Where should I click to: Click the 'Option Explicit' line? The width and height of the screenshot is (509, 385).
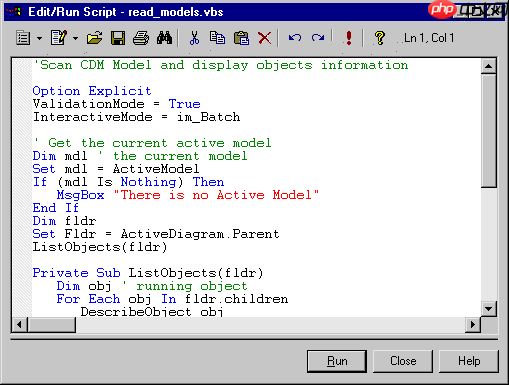(x=92, y=91)
